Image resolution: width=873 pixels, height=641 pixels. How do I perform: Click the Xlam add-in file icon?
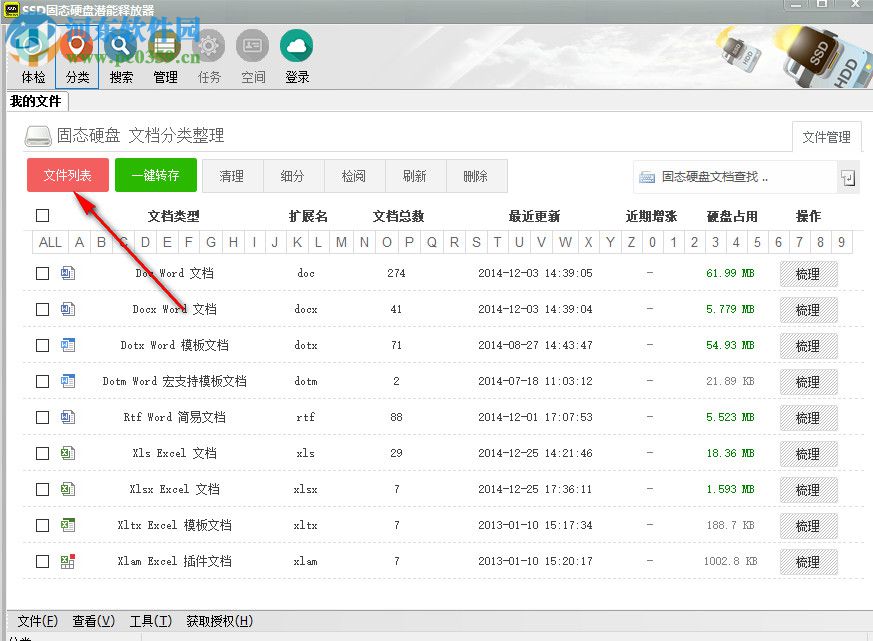[x=68, y=561]
